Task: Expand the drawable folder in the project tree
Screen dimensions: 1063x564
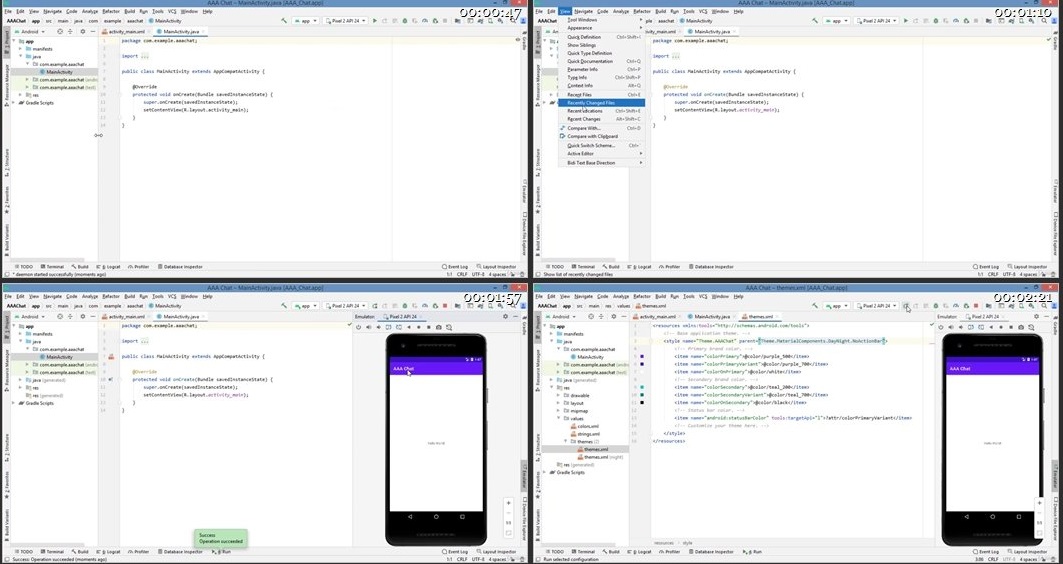Action: pos(559,395)
